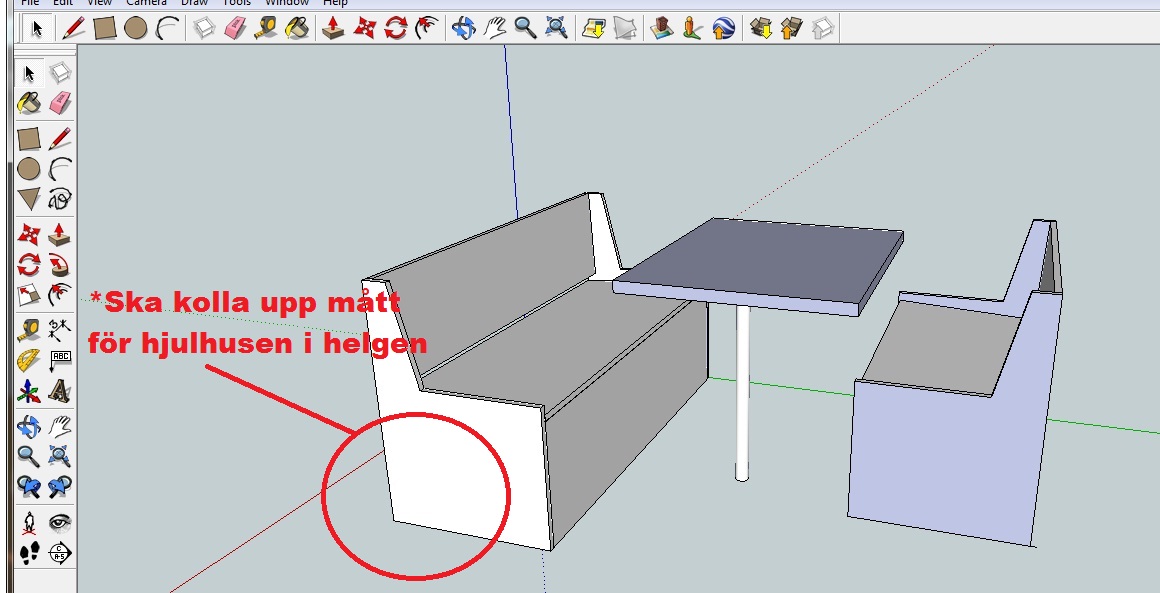Select the Scale tool
Image resolution: width=1160 pixels, height=593 pixels.
point(28,296)
